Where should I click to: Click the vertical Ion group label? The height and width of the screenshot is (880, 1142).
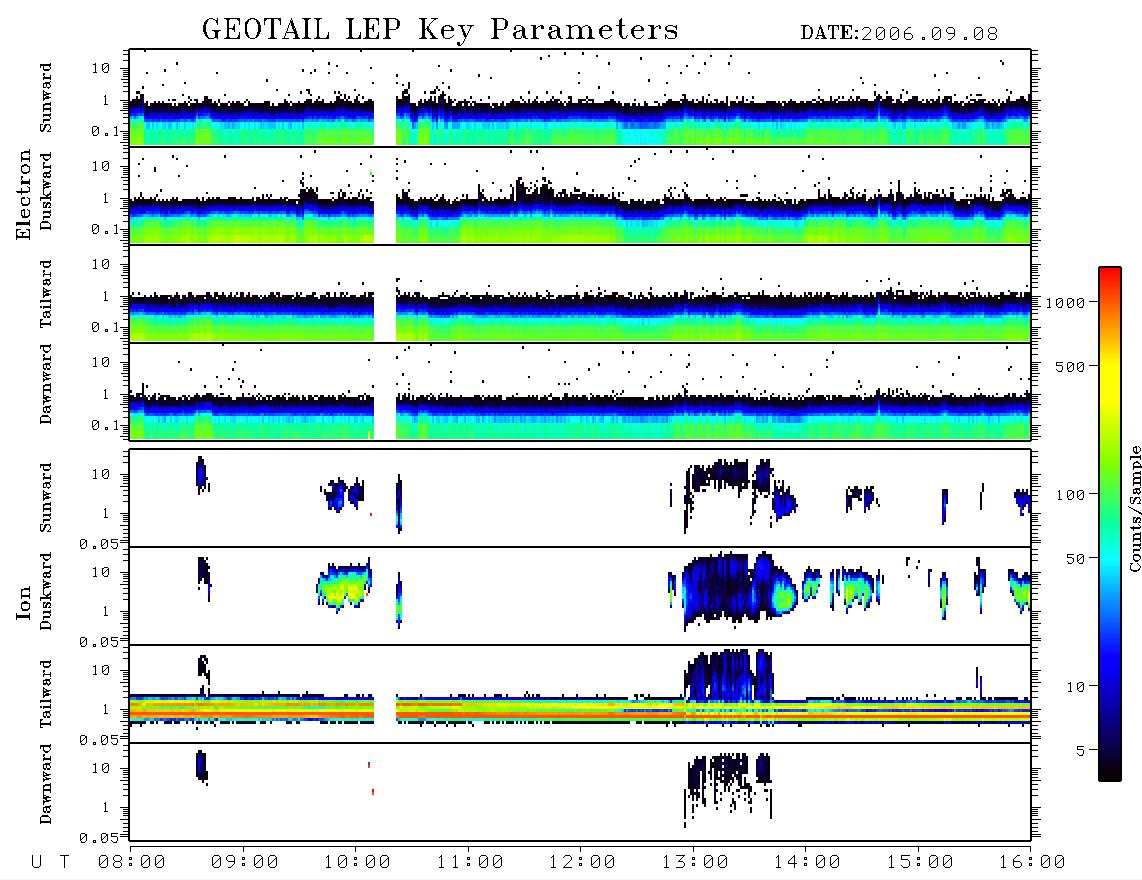click(24, 602)
